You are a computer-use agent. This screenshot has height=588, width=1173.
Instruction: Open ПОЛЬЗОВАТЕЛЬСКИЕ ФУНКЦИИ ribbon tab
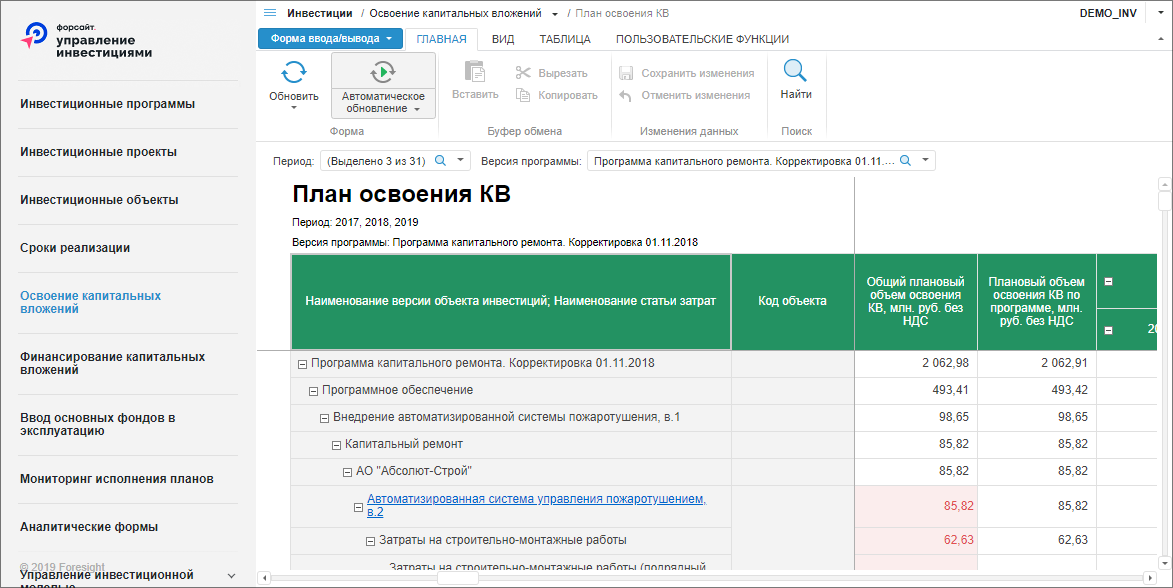[702, 39]
